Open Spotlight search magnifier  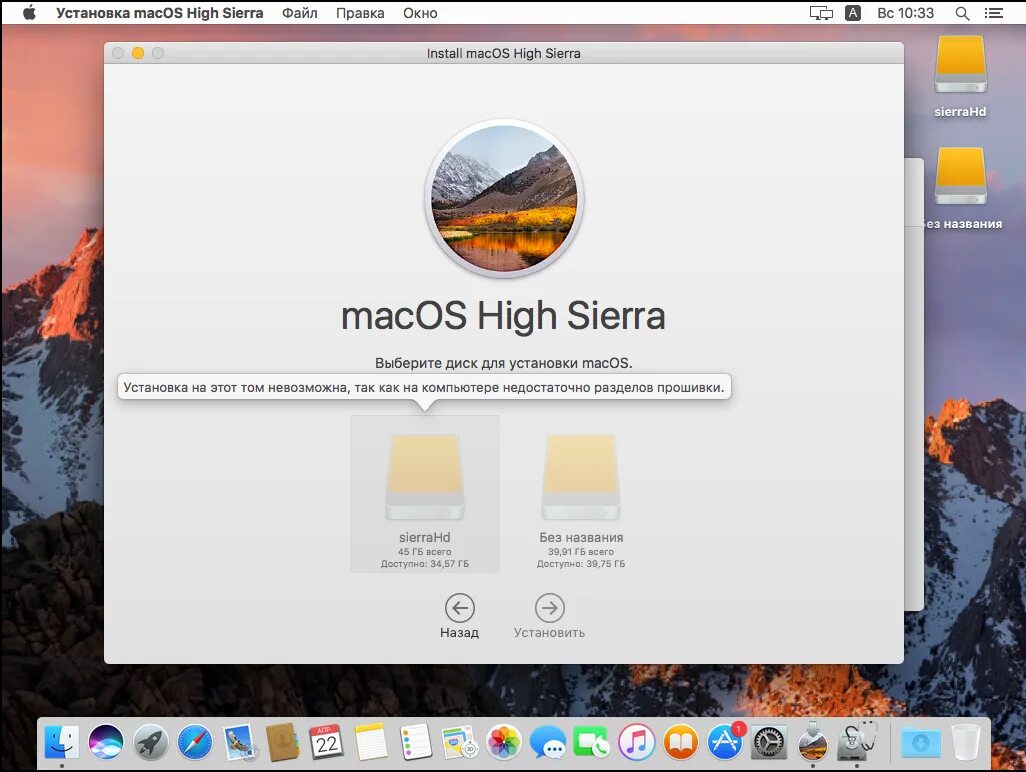962,12
